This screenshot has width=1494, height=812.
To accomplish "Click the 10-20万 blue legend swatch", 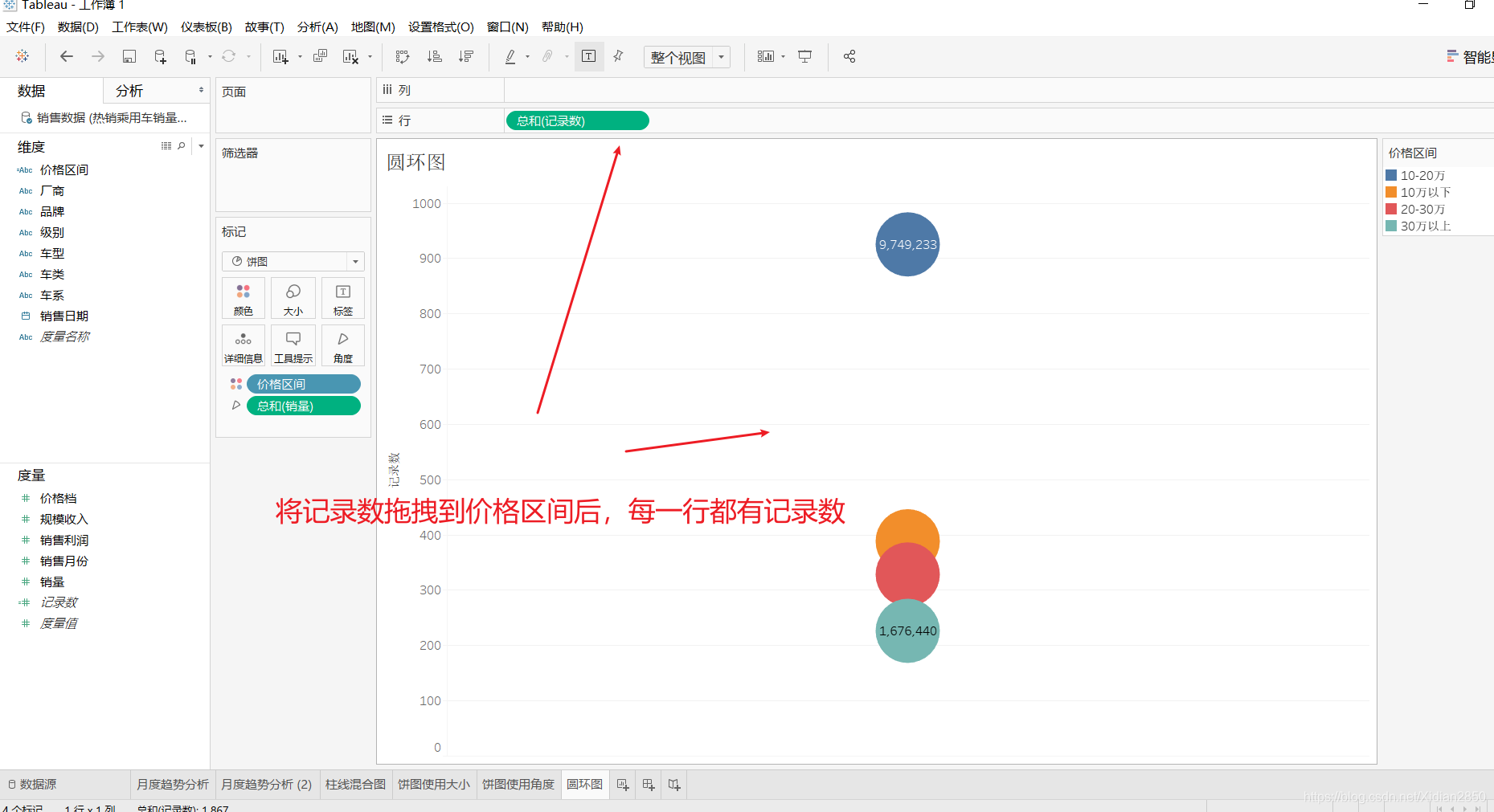I will 1391,175.
